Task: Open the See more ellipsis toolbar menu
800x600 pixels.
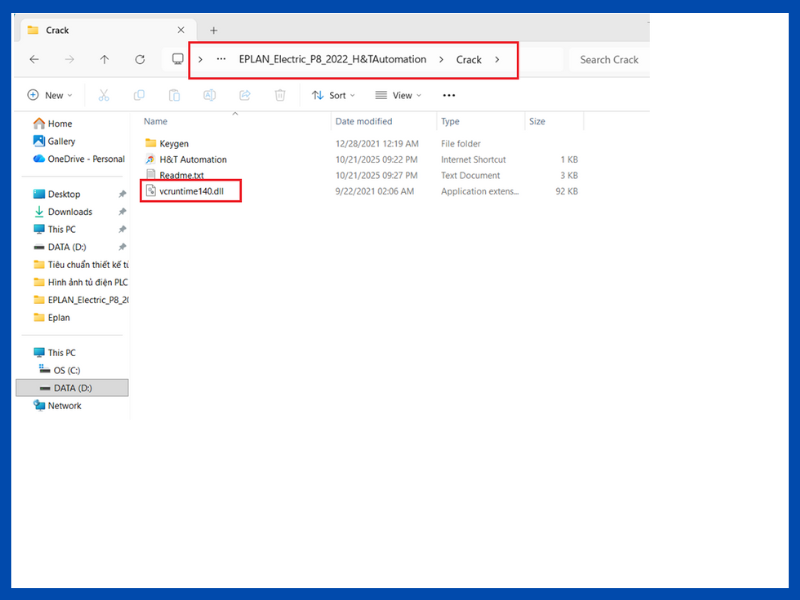Action: tap(448, 95)
